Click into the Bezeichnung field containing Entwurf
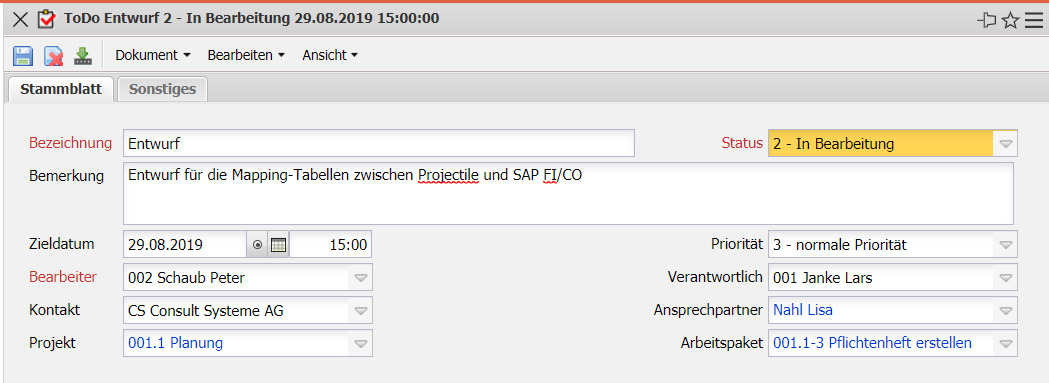This screenshot has height=383, width=1049. (379, 143)
